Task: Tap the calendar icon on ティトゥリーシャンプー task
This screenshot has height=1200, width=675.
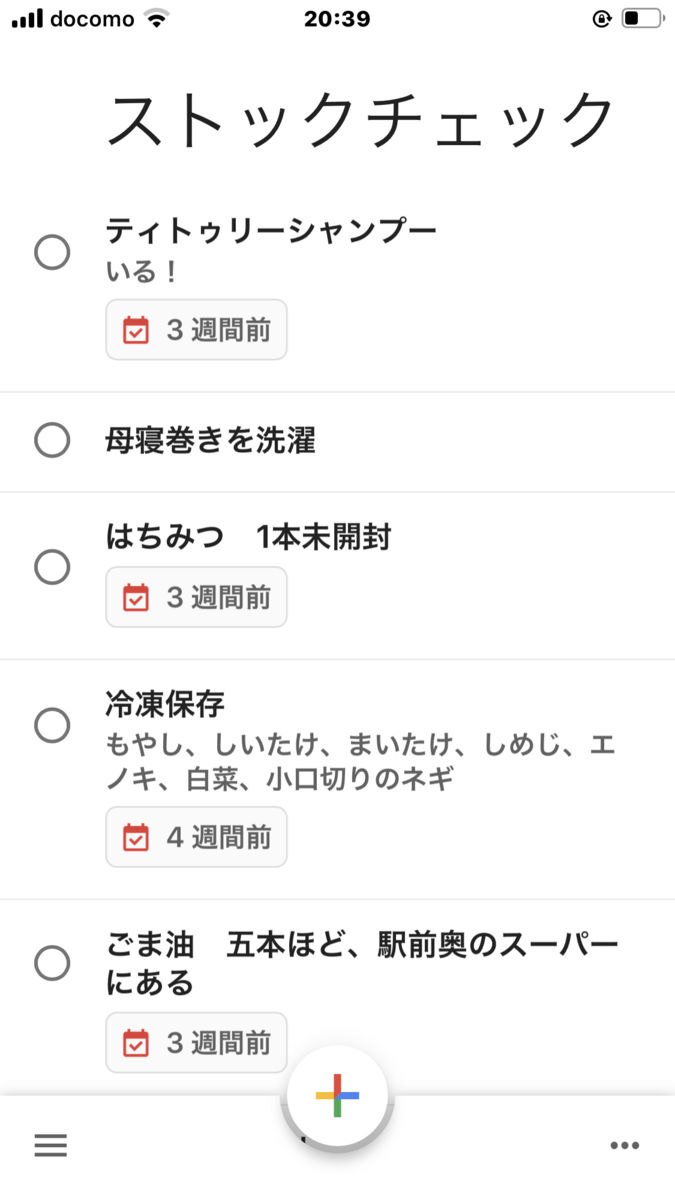Action: [x=135, y=330]
